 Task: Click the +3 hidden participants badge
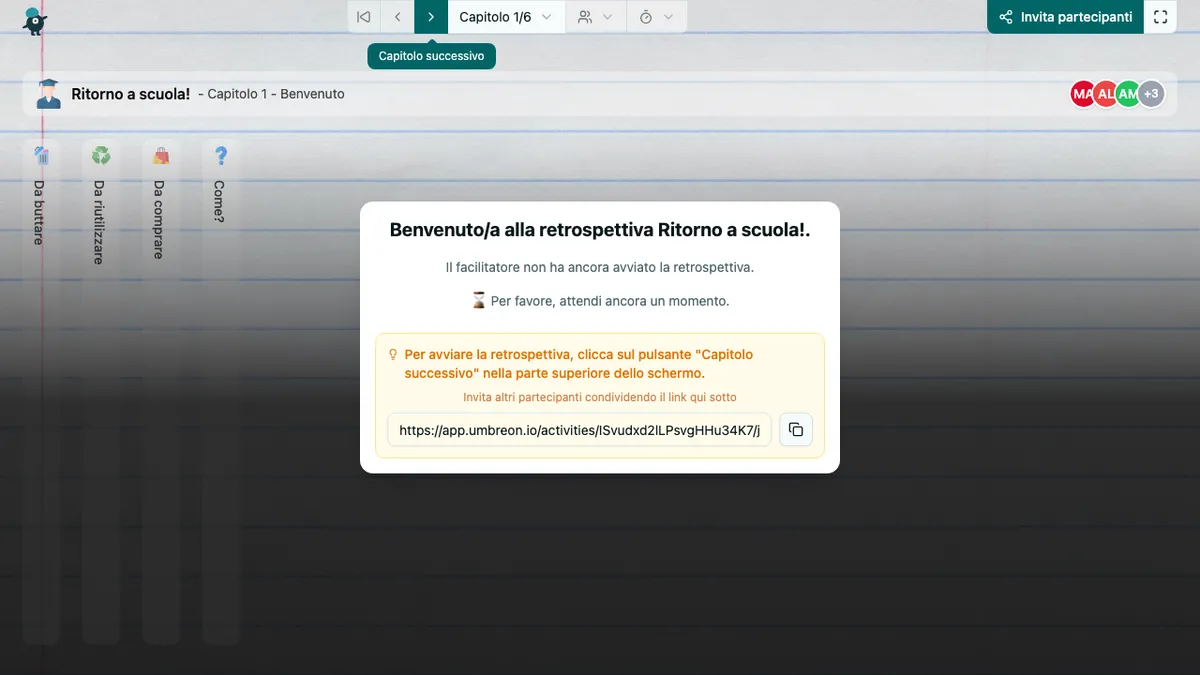pyautogui.click(x=1151, y=93)
